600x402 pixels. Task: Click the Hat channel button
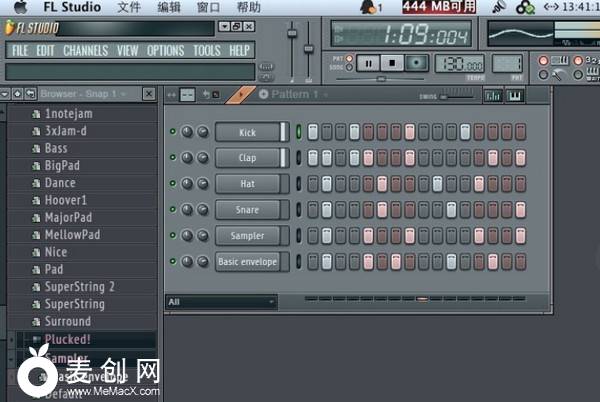pos(248,184)
